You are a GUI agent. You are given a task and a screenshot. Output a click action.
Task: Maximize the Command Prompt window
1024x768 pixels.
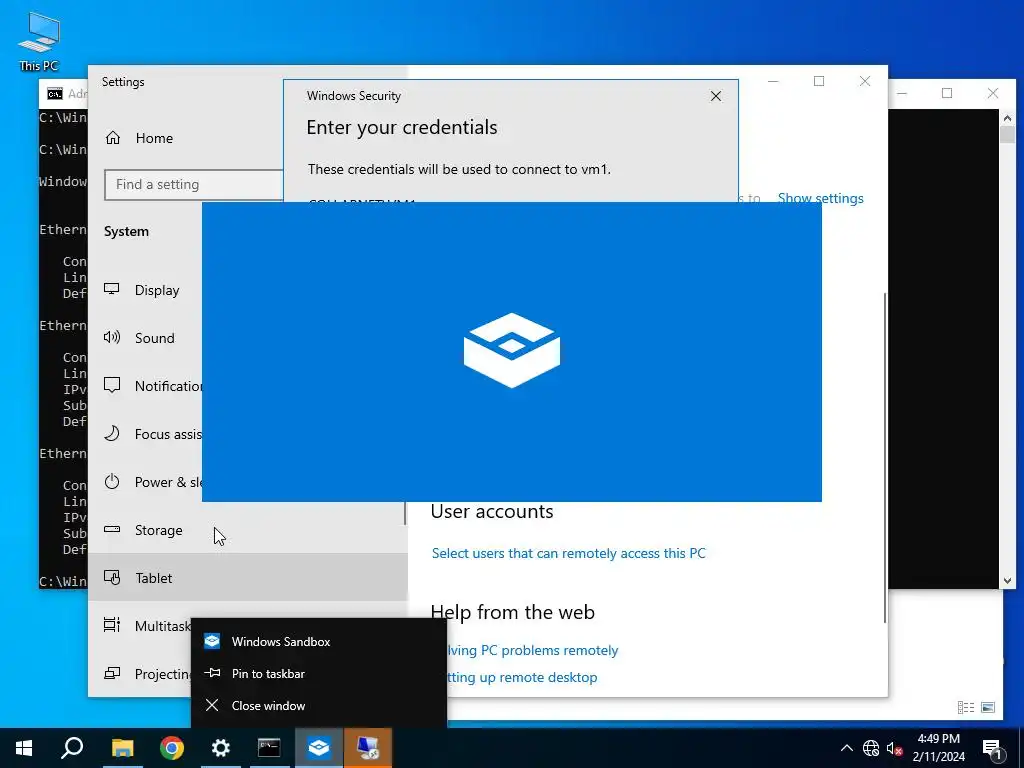coord(947,93)
